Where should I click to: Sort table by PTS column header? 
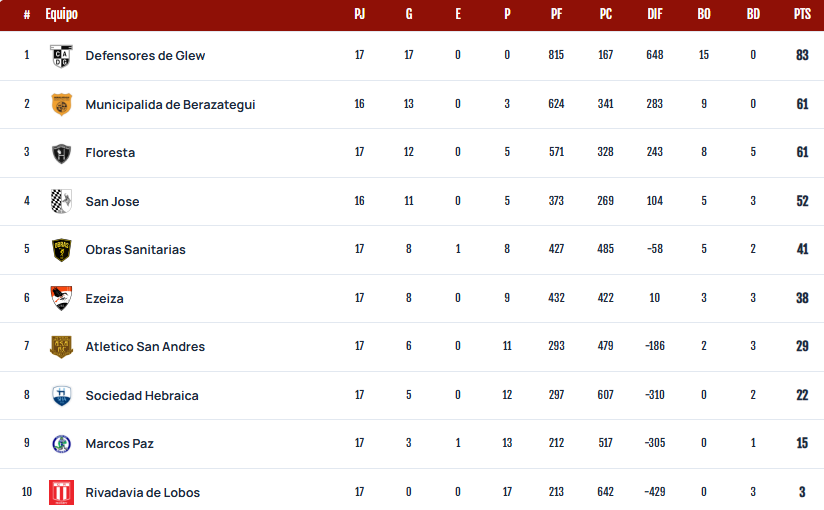(802, 14)
